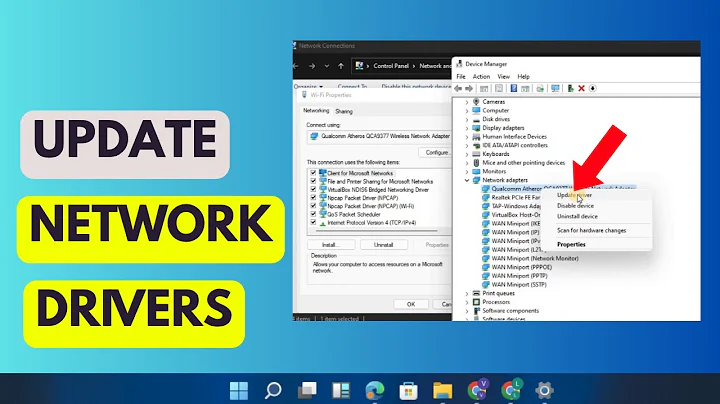Choose Disable device from context menu
Image resolution: width=720 pixels, height=404 pixels.
pos(575,206)
